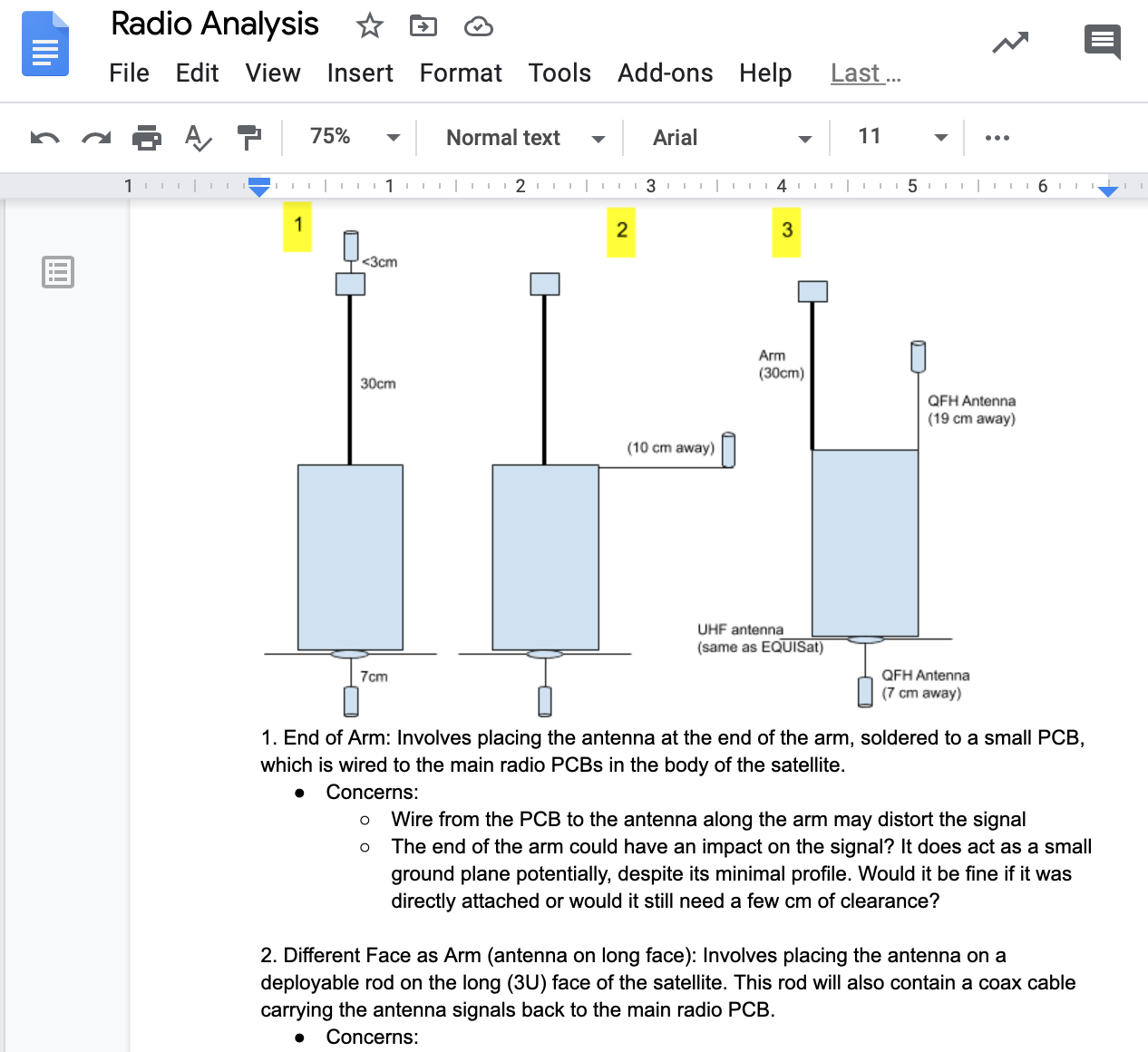This screenshot has width=1148, height=1052.
Task: Expand the Normal text style dropdown
Action: click(524, 138)
